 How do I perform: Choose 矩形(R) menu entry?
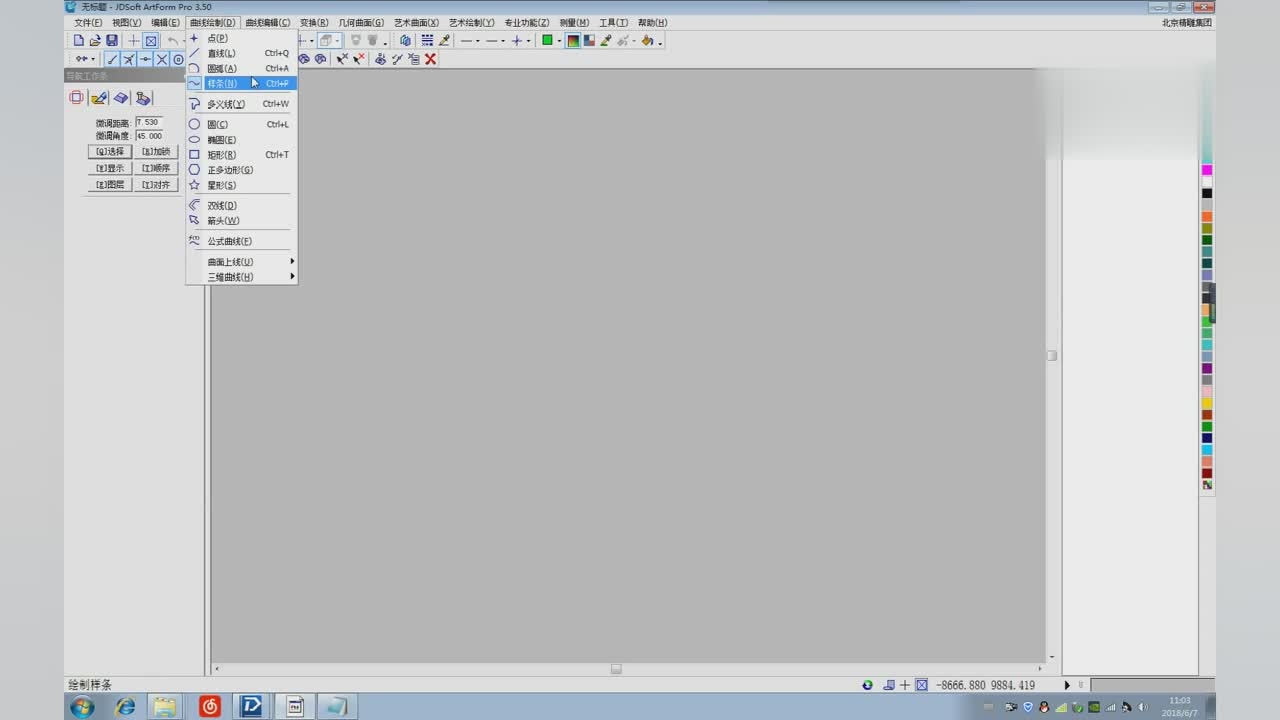click(241, 155)
